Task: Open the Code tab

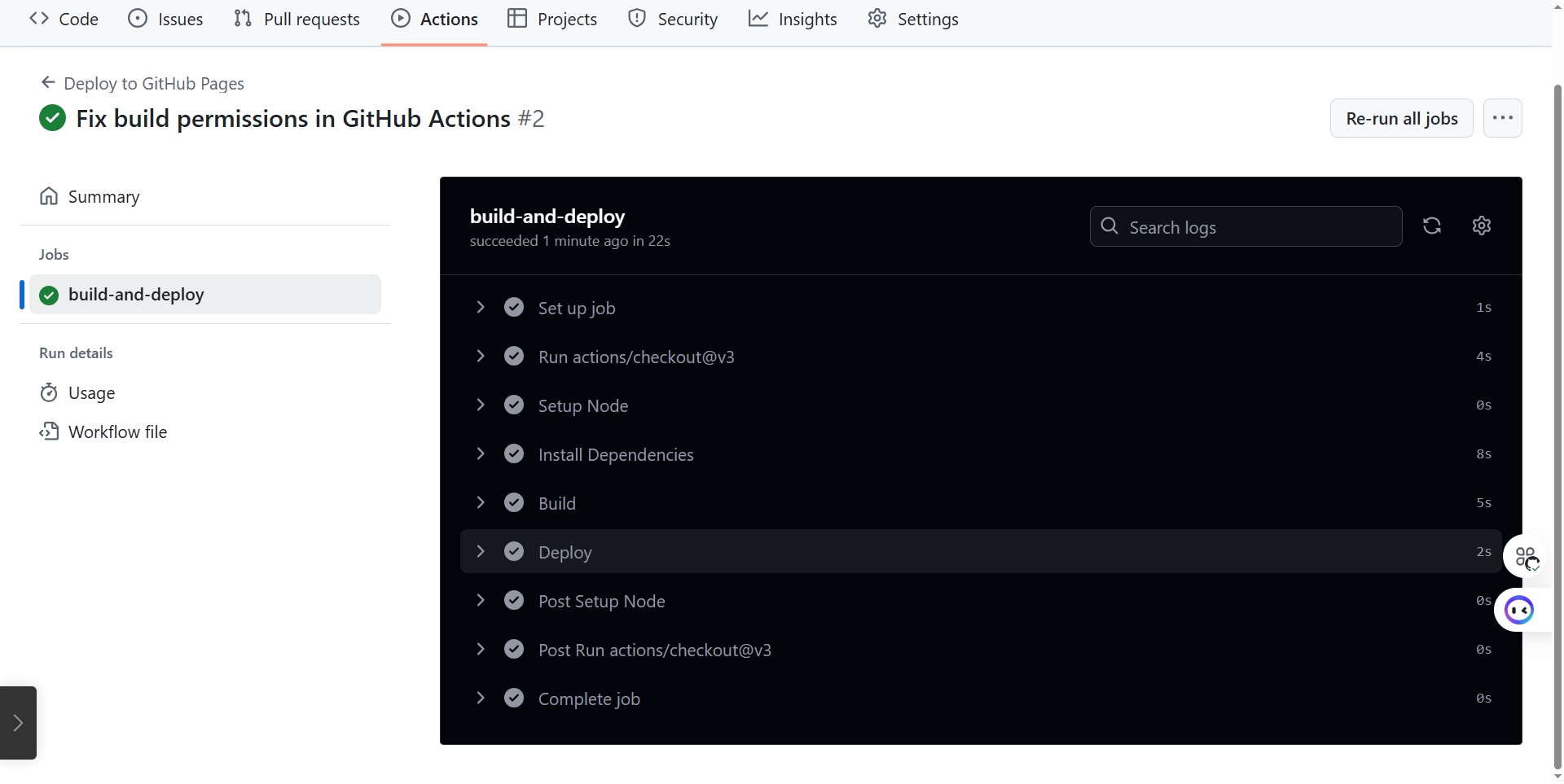Action: (x=64, y=19)
